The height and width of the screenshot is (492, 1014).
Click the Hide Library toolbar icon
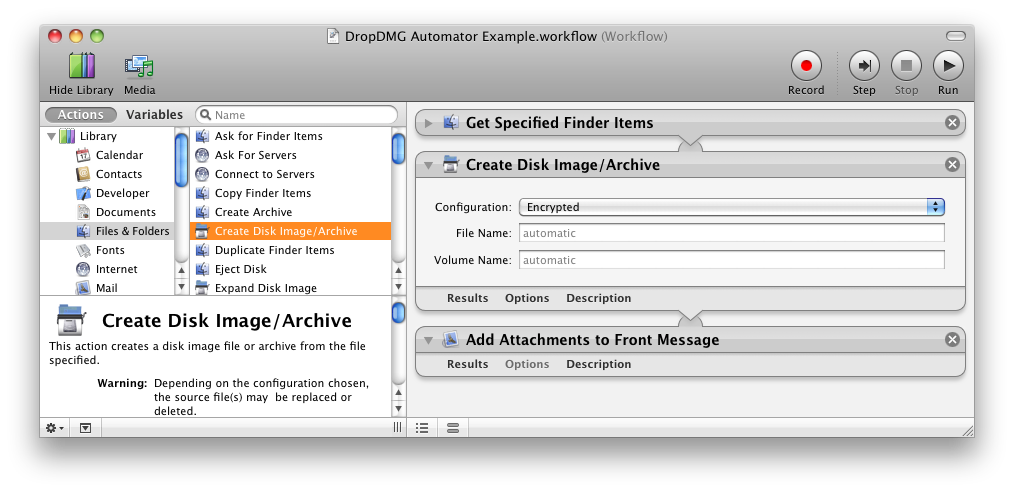tap(81, 66)
